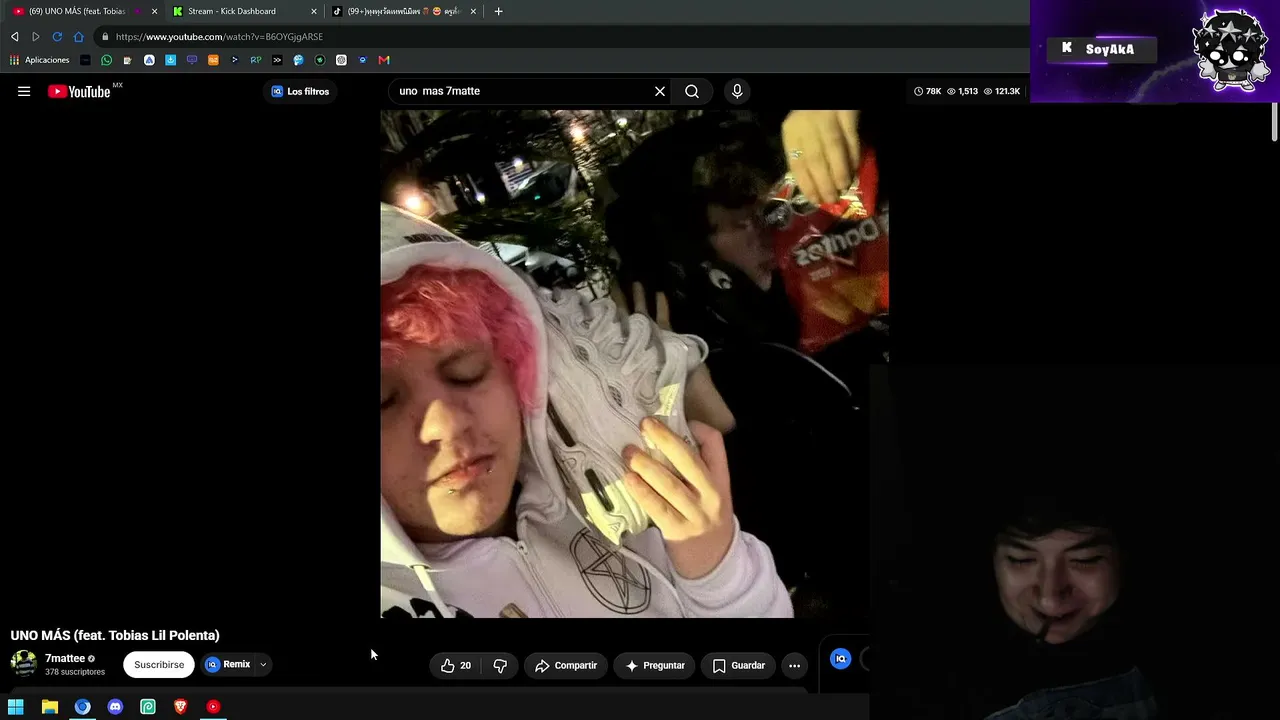Clear the search box with X
This screenshot has width=1280, height=720.
[x=660, y=91]
